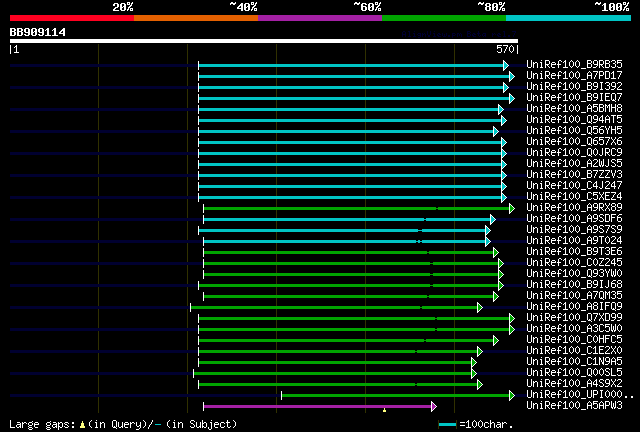Select the truncated UniRef100_UPI000.. label
The height and width of the screenshot is (432, 640).
click(580, 395)
